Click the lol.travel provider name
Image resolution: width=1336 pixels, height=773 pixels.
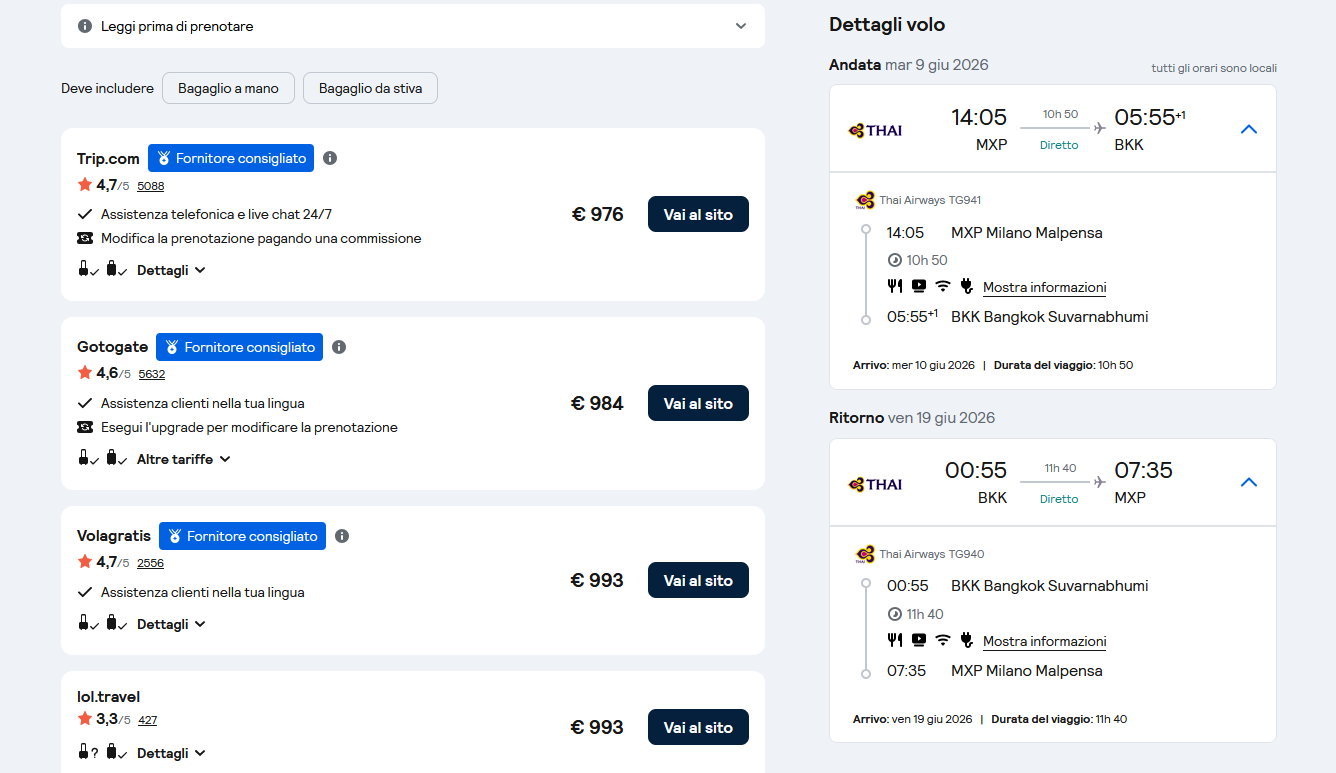tap(108, 696)
